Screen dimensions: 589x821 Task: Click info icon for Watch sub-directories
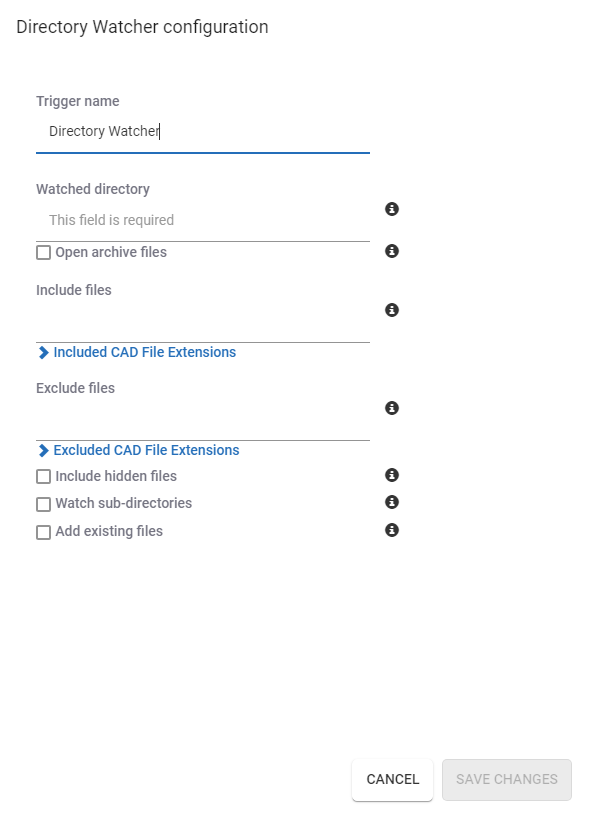[392, 502]
